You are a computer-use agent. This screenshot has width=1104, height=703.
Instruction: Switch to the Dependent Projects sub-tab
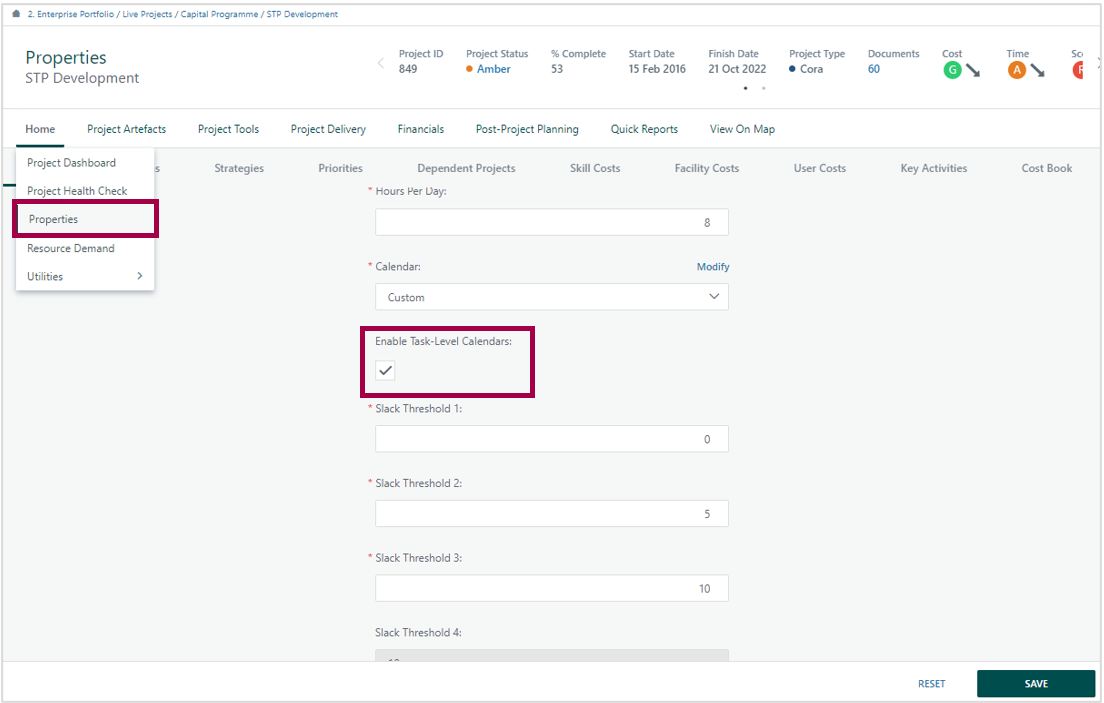(x=466, y=168)
